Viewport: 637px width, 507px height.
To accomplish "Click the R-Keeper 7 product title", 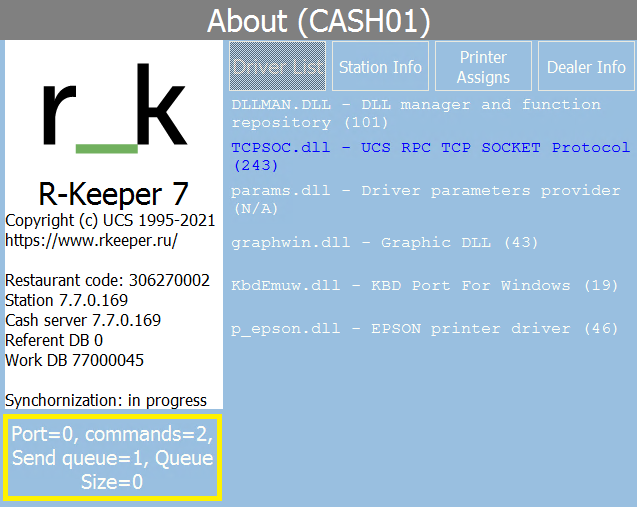I will pyautogui.click(x=113, y=194).
